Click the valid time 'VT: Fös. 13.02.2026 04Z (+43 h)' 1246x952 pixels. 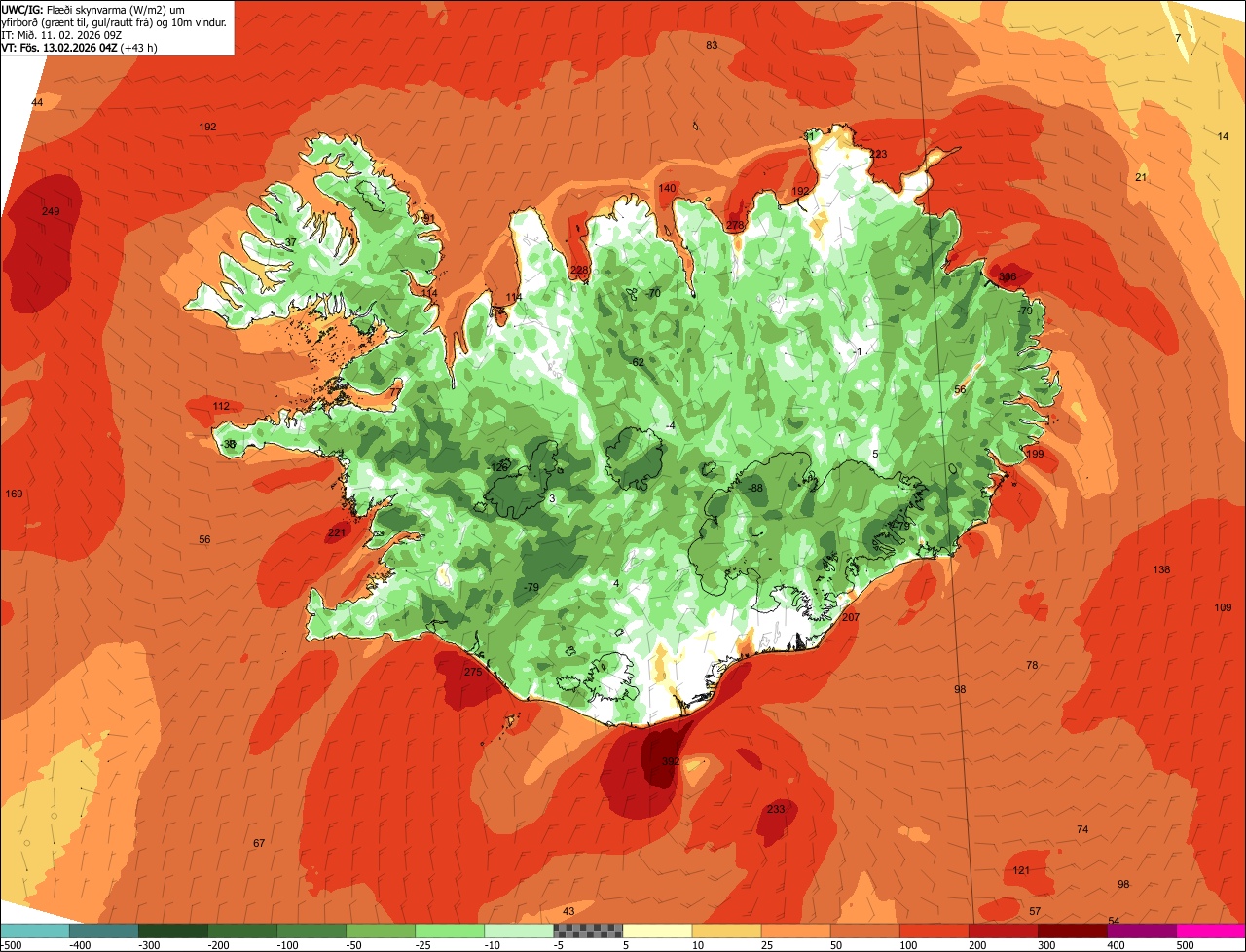tap(79, 47)
